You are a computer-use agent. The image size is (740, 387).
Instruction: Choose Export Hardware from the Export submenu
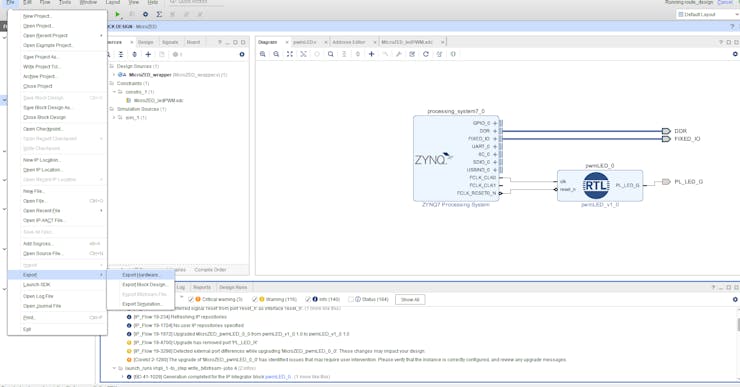141,275
